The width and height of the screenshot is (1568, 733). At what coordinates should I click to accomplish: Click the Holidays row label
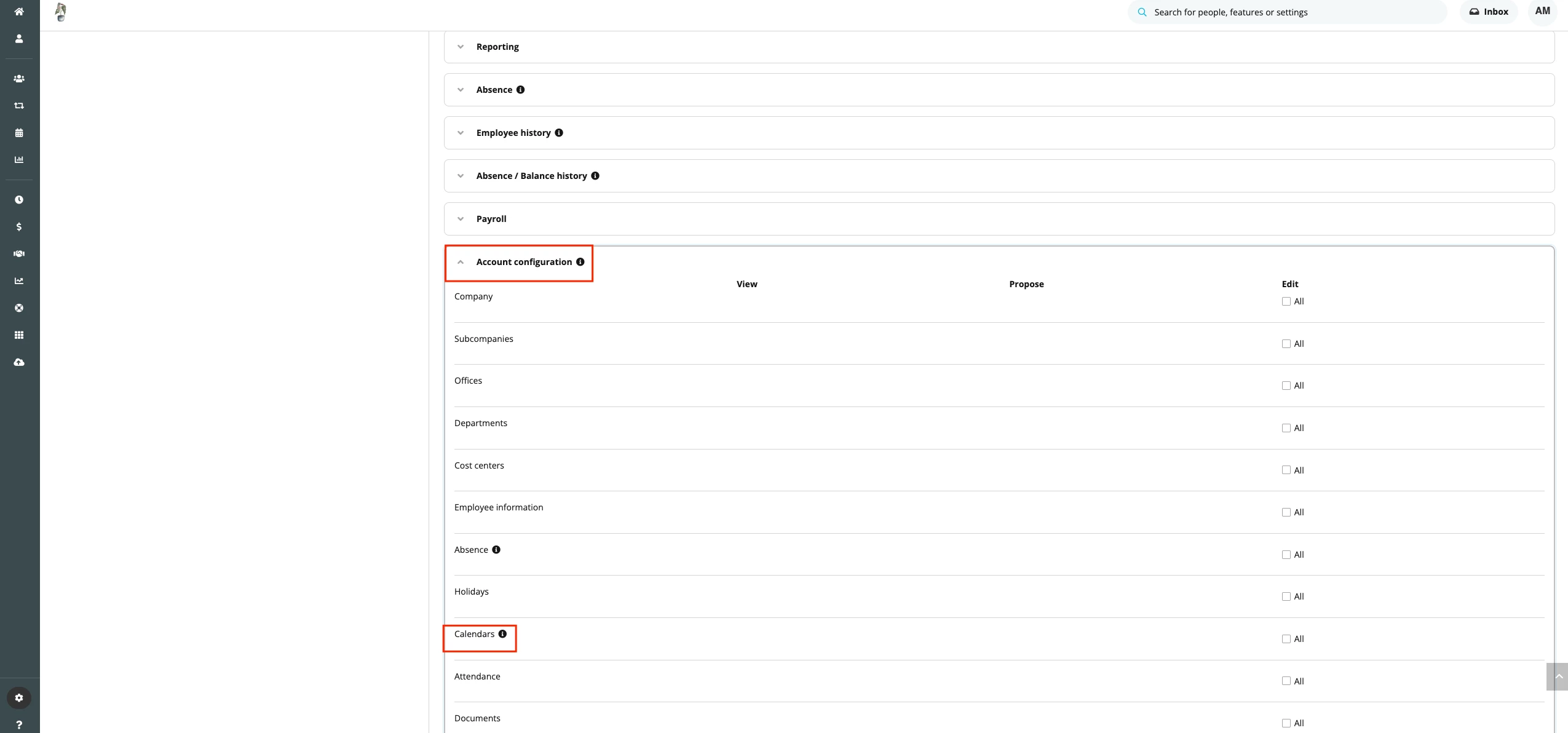(472, 592)
